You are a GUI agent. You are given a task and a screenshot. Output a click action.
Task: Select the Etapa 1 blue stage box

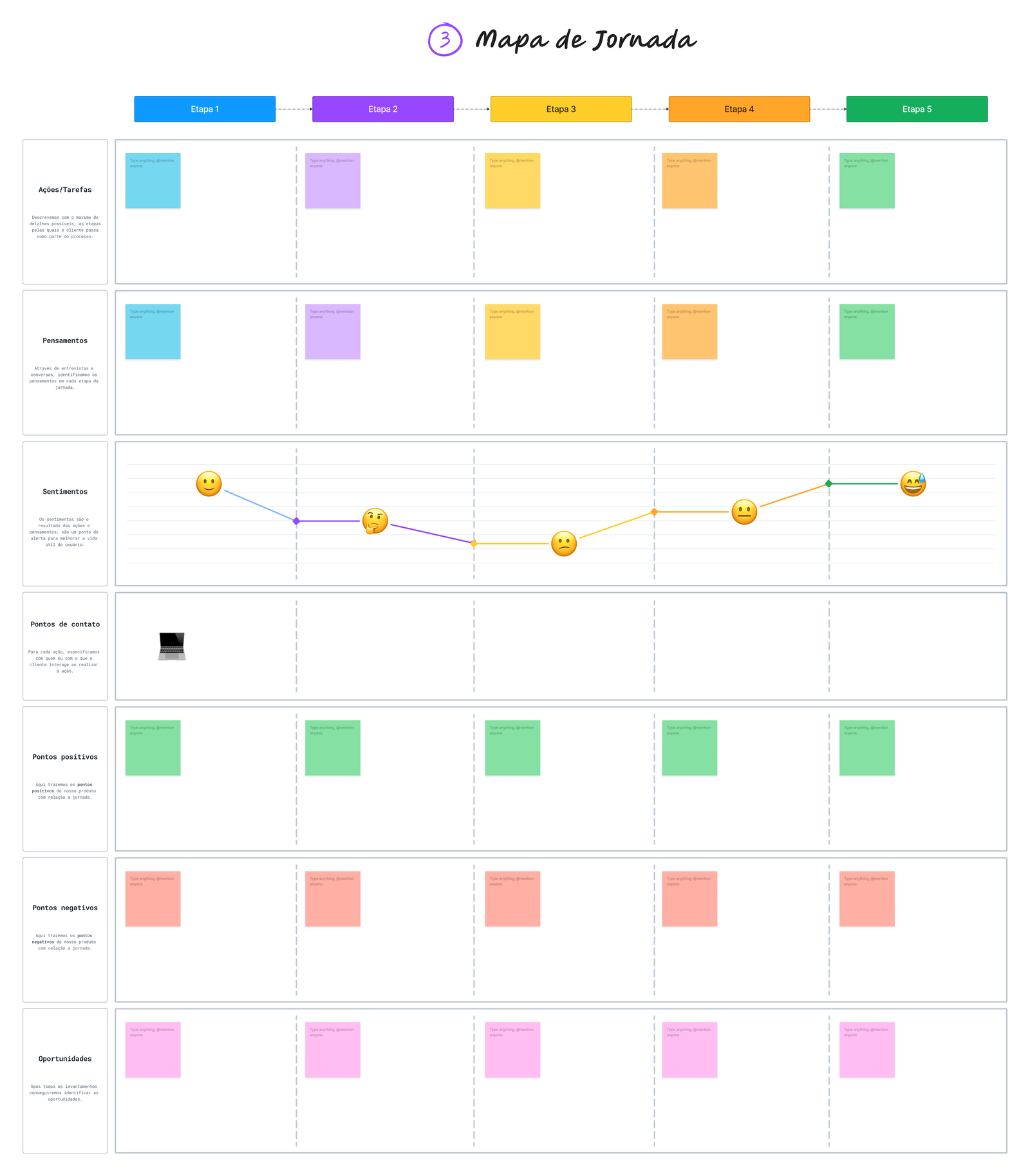205,109
